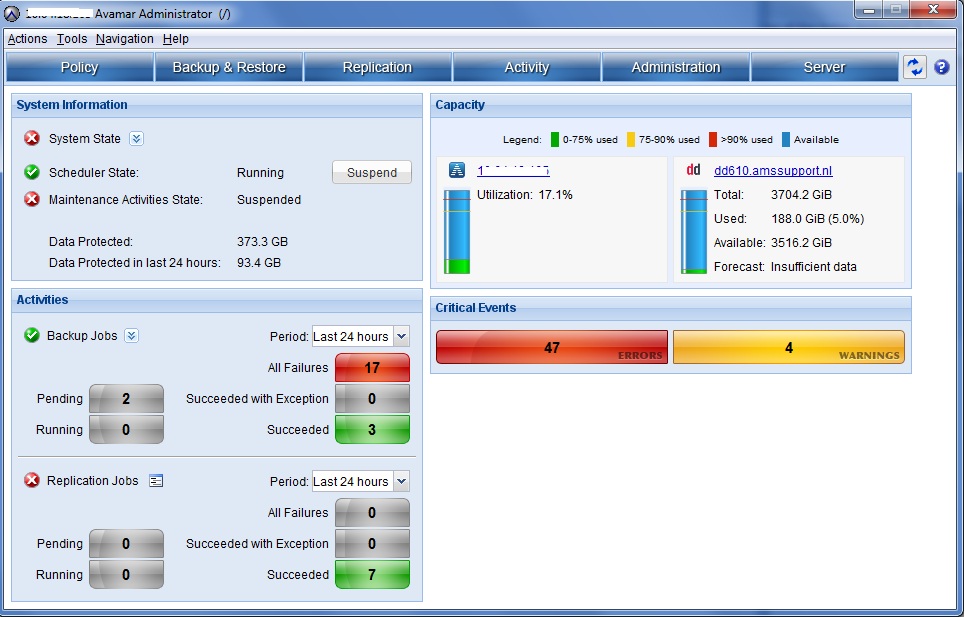
Task: Click the Replication Jobs detail list icon
Action: click(x=155, y=480)
